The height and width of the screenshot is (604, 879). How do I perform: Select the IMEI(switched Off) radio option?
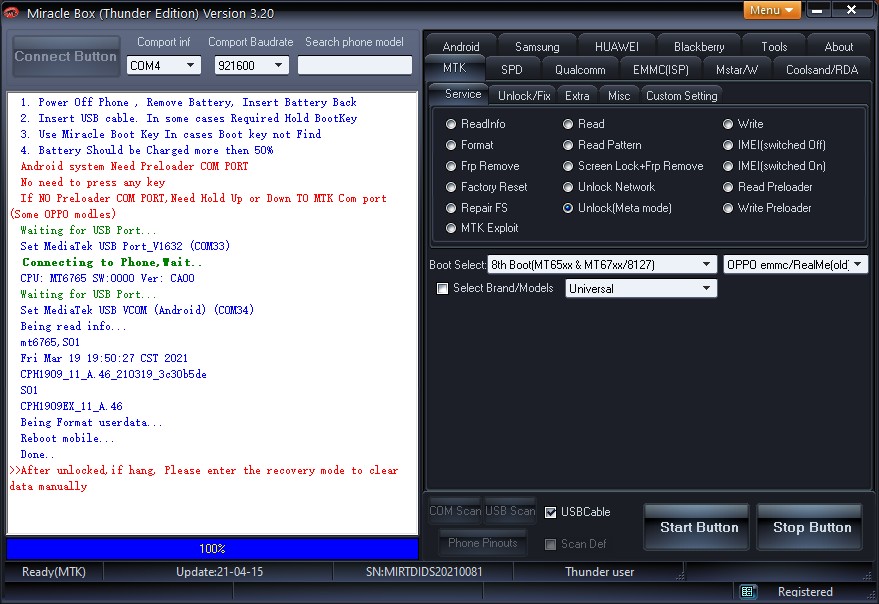click(774, 145)
